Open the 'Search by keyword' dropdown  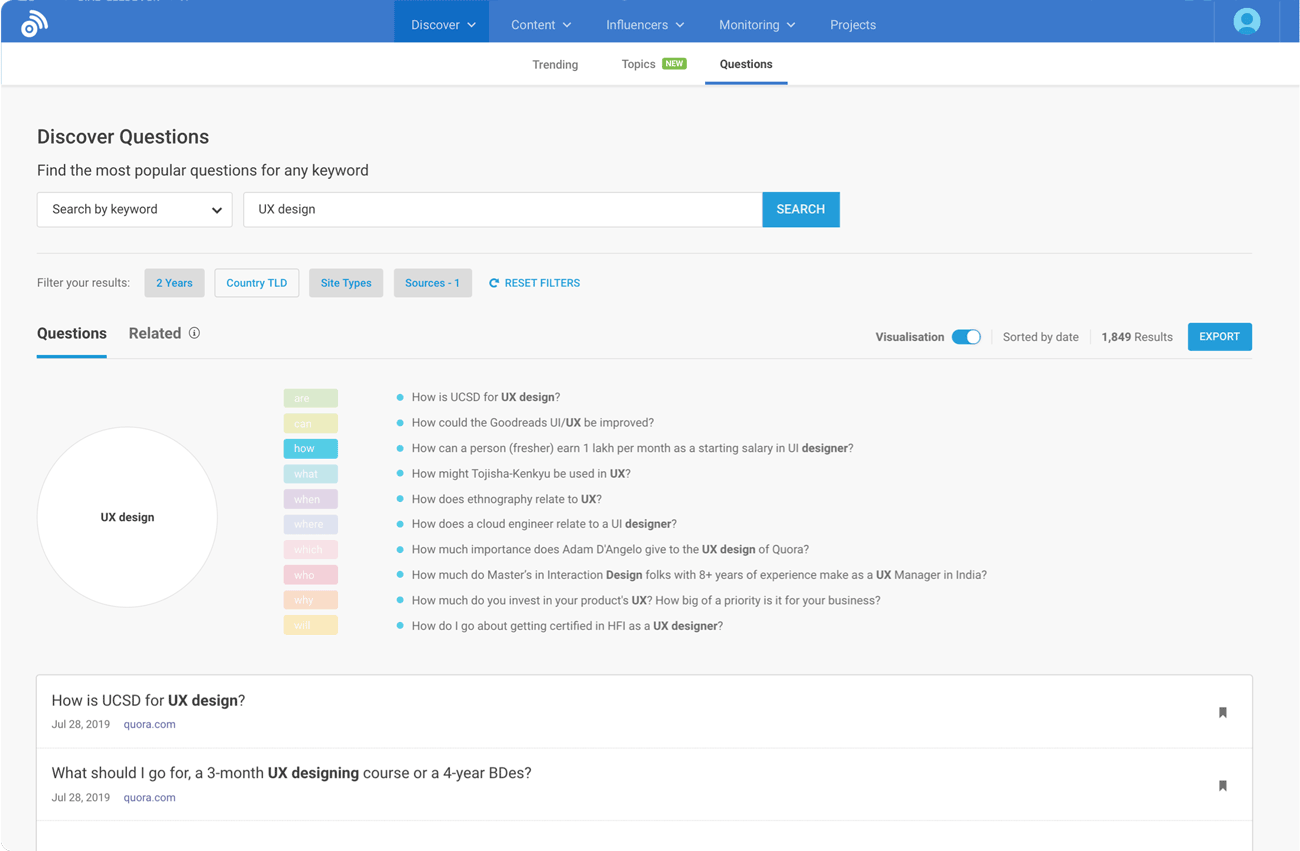pos(135,210)
